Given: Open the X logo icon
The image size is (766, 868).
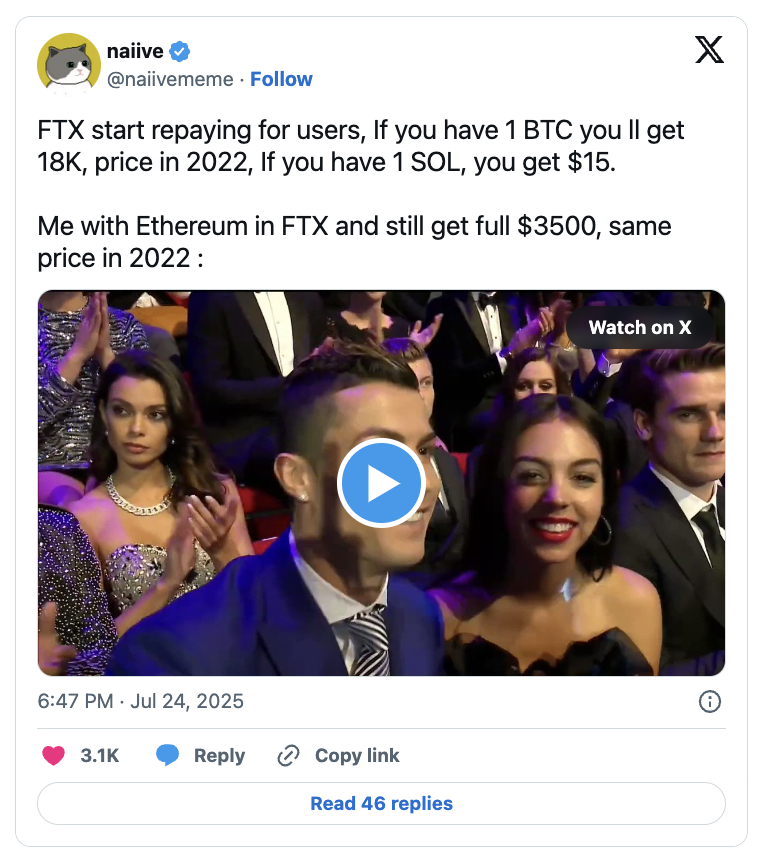Looking at the screenshot, I should coord(709,50).
